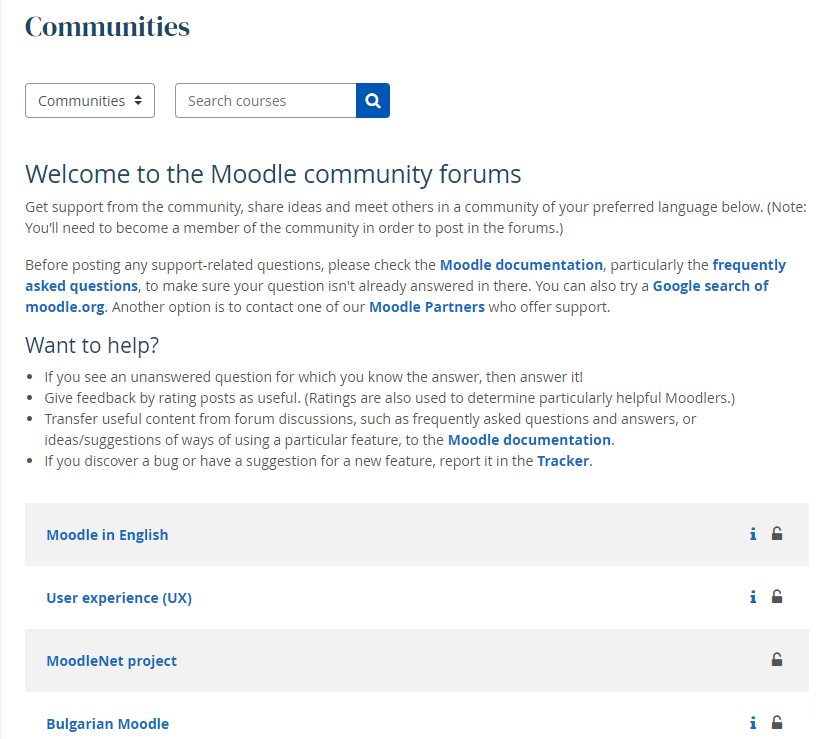View info icon for Bulgarian Moodle
The width and height of the screenshot is (816, 739).
tap(753, 723)
